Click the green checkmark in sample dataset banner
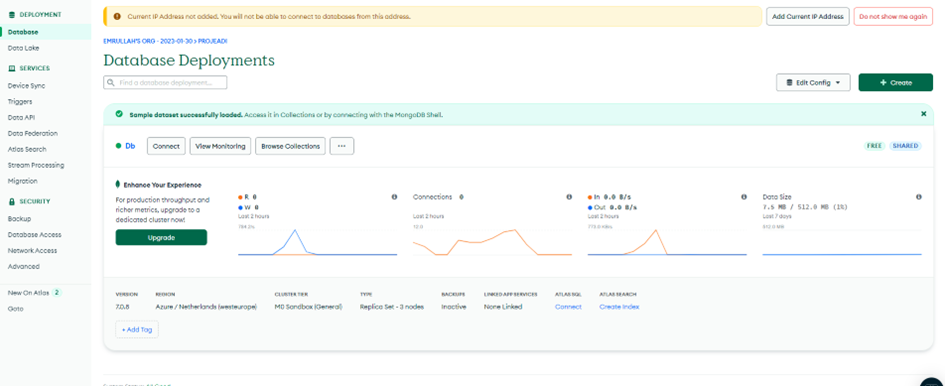This screenshot has width=945, height=386. tap(119, 113)
